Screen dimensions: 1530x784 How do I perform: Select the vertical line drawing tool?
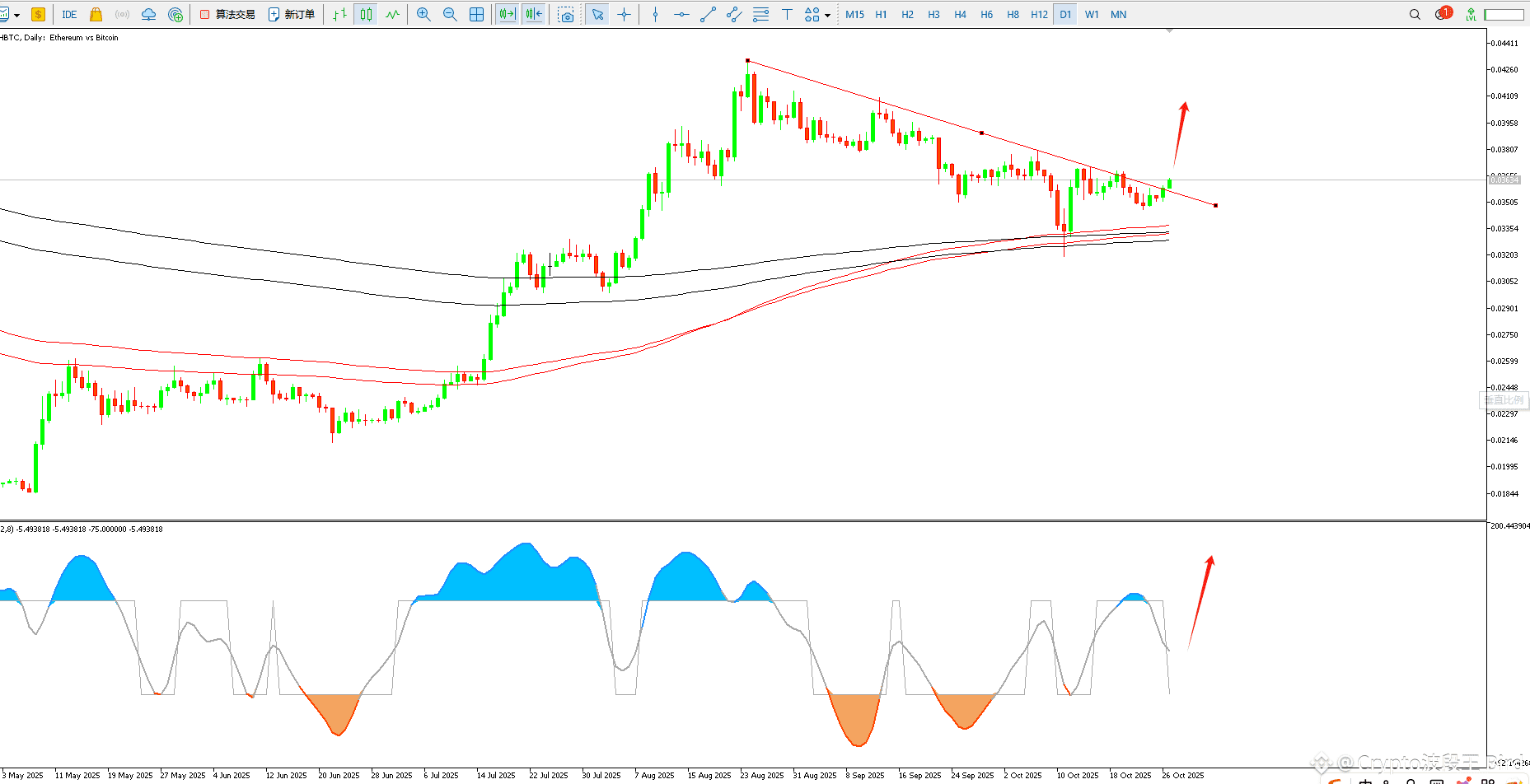[x=655, y=14]
